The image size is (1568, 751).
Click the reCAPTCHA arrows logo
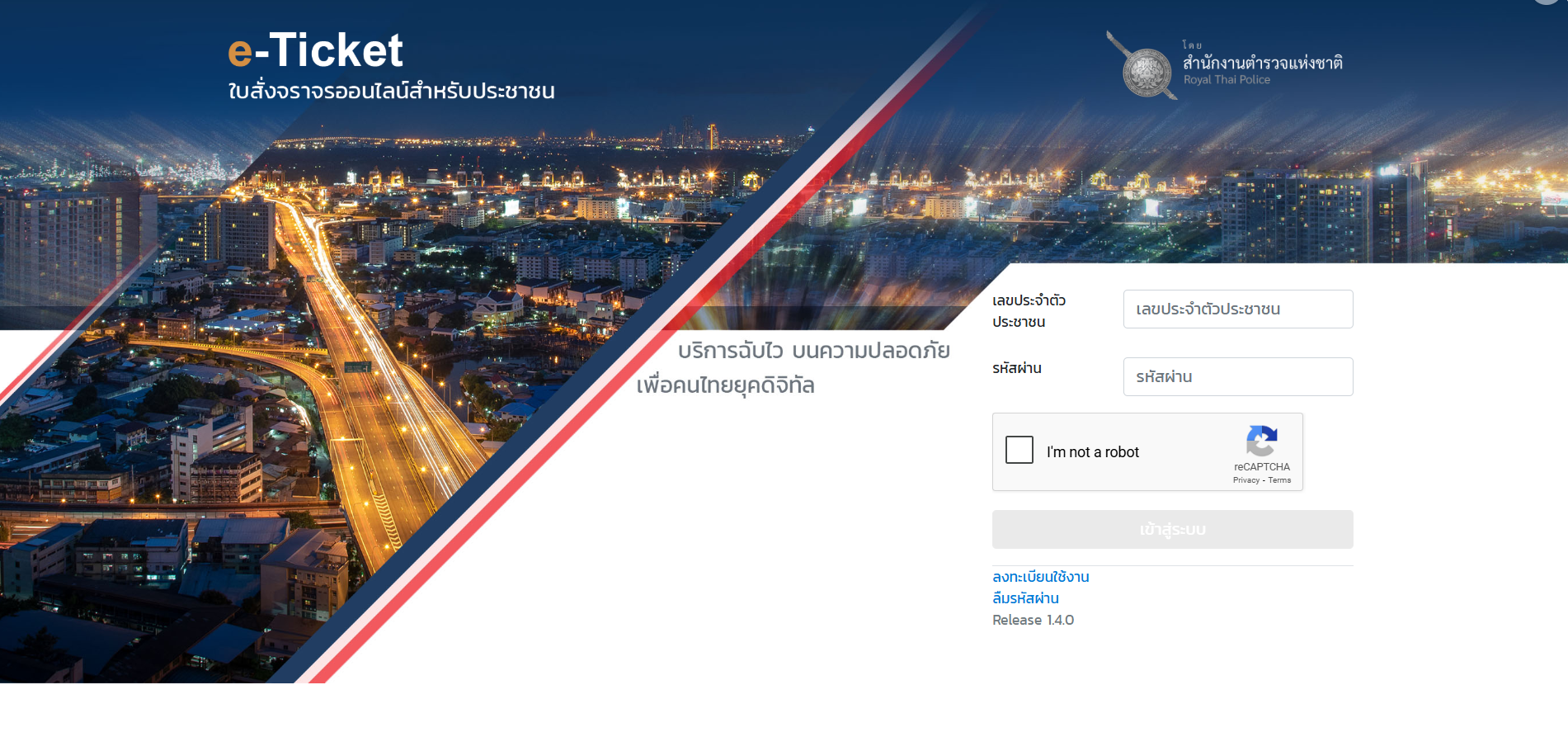[1262, 441]
